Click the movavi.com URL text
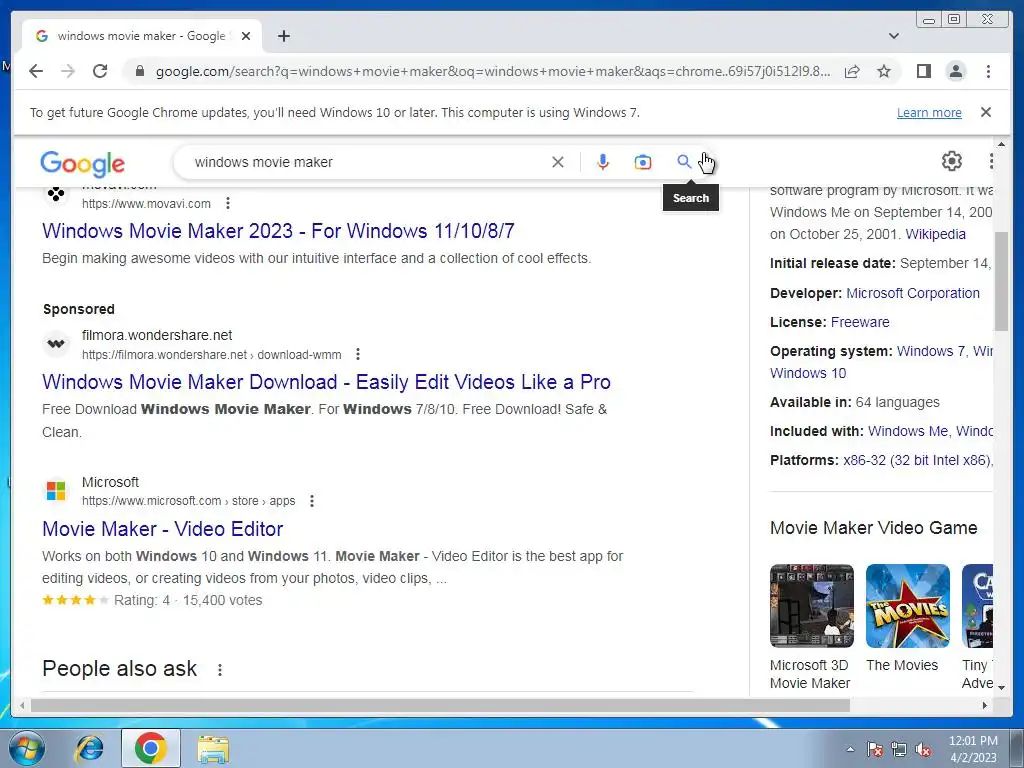The height and width of the screenshot is (768, 1024). [146, 204]
